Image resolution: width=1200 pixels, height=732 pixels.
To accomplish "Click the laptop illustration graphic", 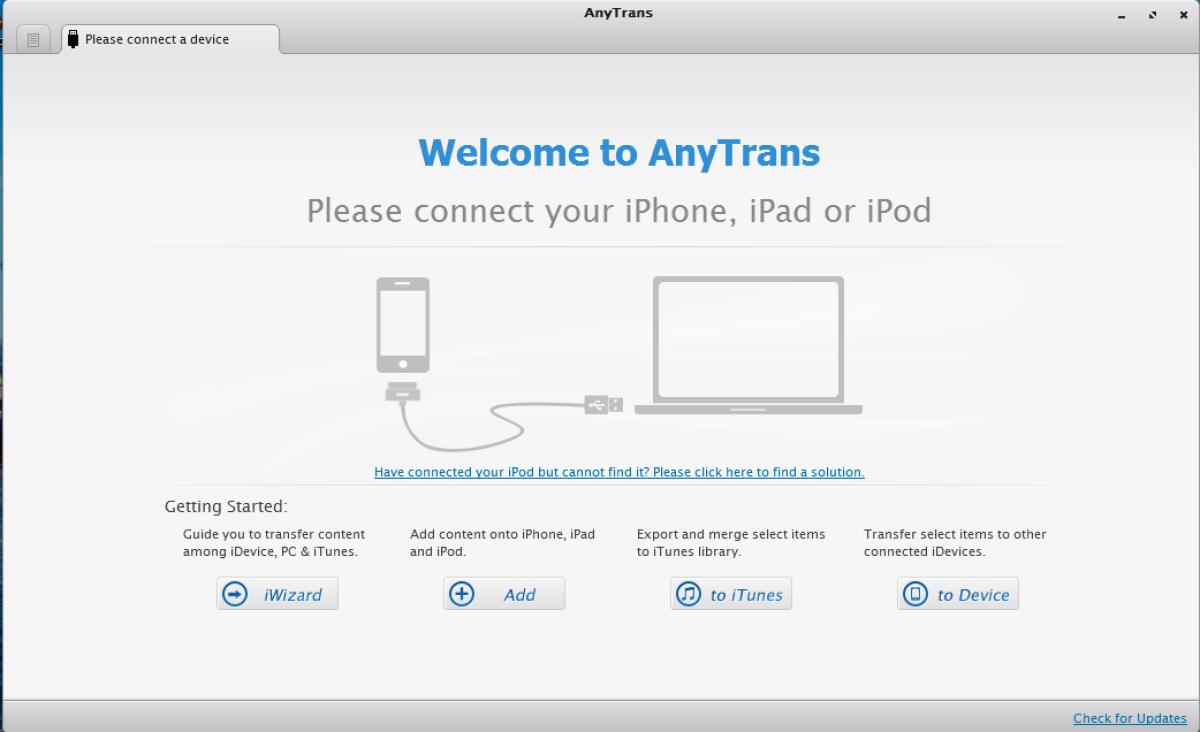I will coord(748,343).
